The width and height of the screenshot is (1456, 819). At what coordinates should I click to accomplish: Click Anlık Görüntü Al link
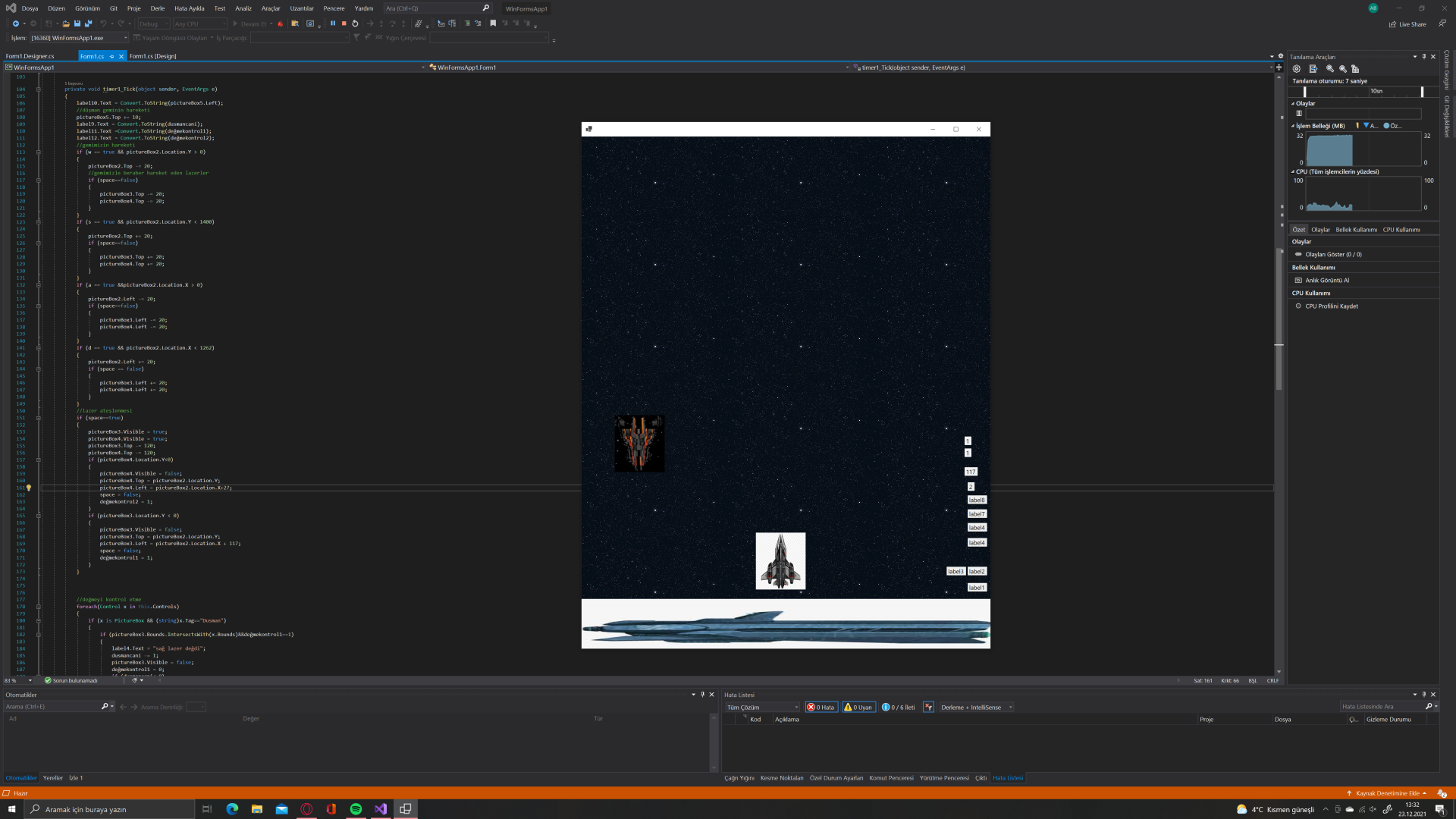coord(1327,281)
